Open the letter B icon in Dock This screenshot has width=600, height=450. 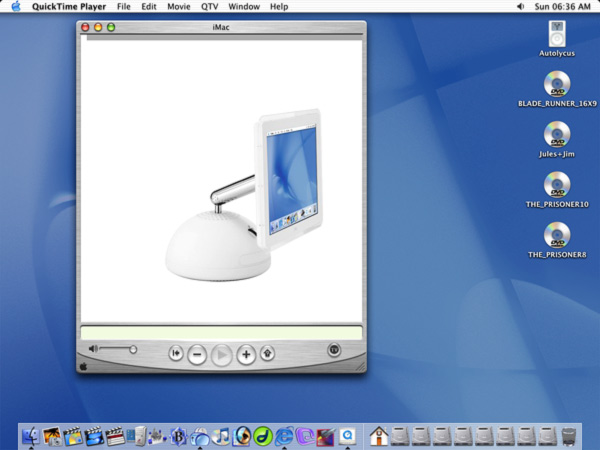click(x=178, y=436)
